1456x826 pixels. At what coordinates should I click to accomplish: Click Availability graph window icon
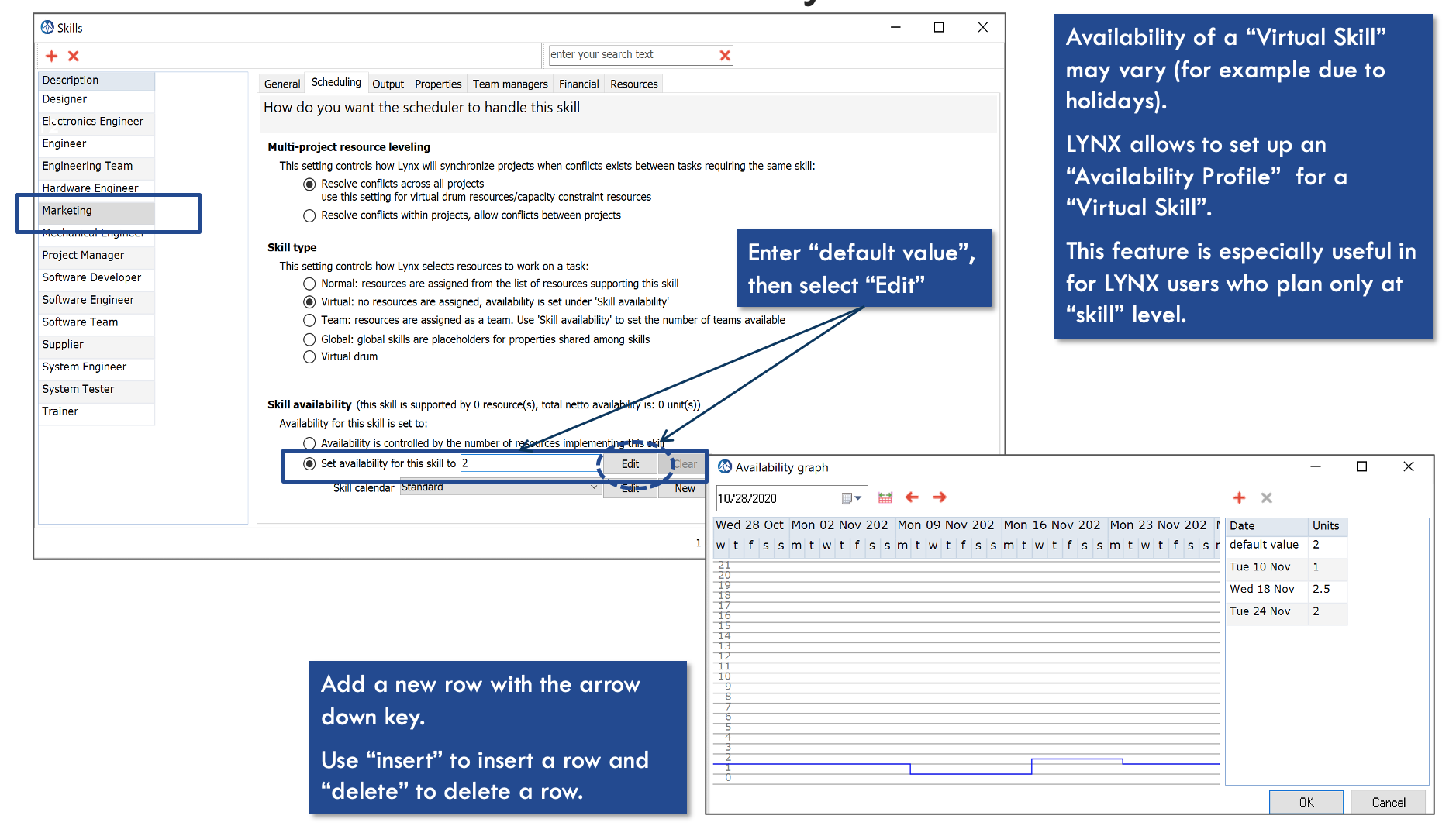[725, 466]
